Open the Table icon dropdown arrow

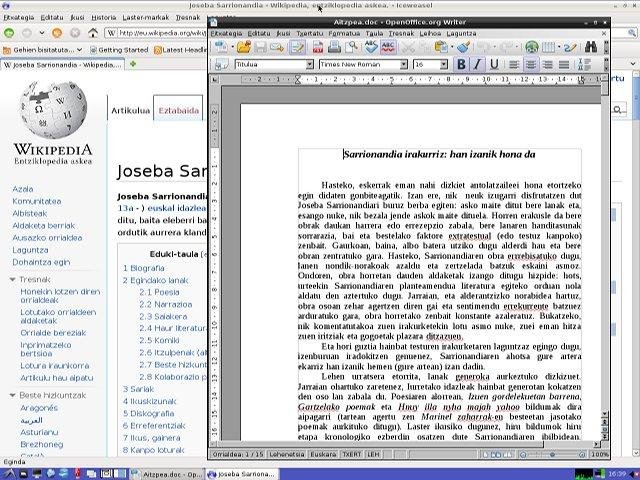click(x=559, y=47)
